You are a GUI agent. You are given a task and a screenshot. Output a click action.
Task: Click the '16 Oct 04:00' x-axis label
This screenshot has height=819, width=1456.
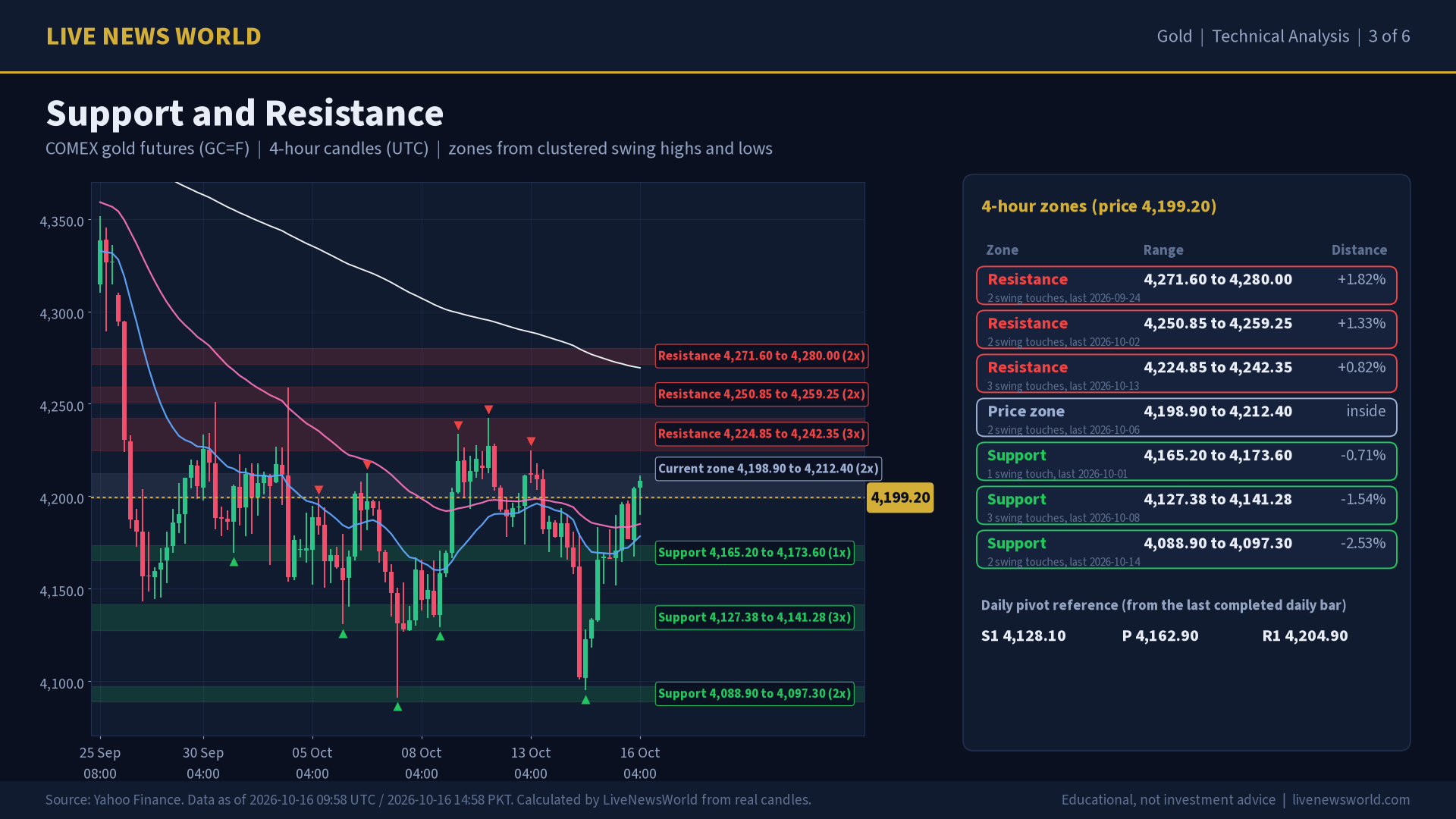640,763
